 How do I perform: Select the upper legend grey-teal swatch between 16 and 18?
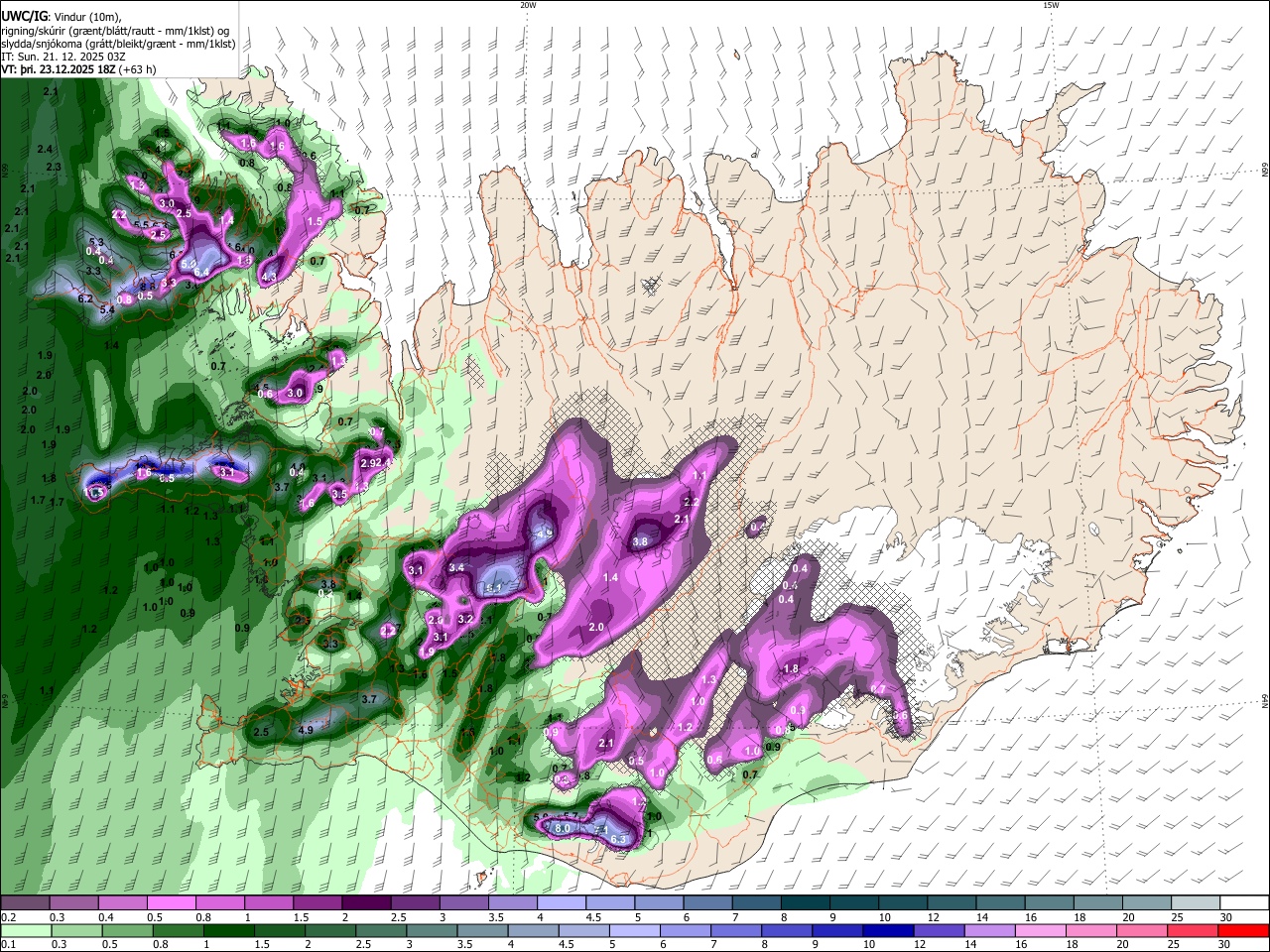(x=1048, y=903)
